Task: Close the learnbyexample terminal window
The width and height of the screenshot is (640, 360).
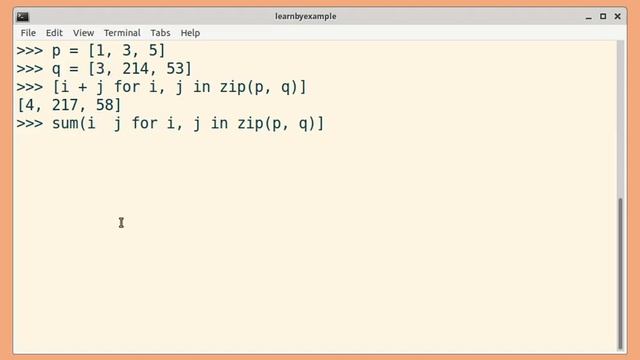Action: (618, 16)
